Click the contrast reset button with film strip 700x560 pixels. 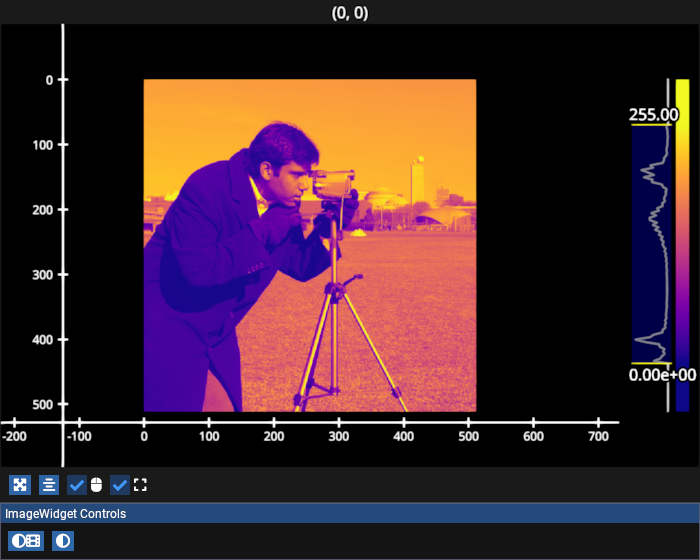(x=26, y=541)
